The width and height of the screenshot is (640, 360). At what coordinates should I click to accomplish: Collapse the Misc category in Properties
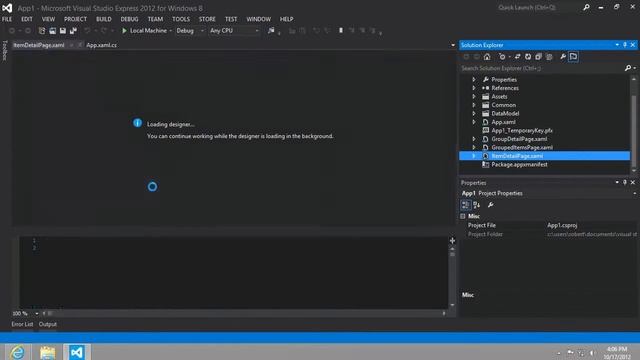463,216
